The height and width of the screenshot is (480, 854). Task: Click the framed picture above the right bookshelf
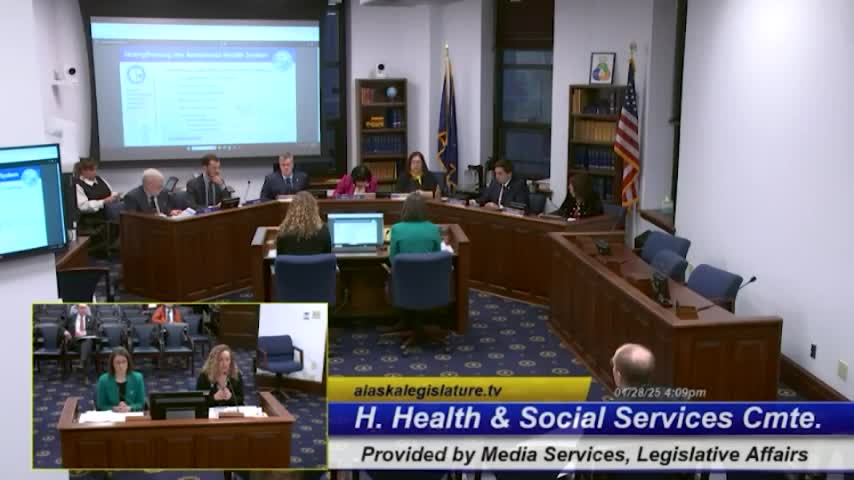tap(602, 68)
